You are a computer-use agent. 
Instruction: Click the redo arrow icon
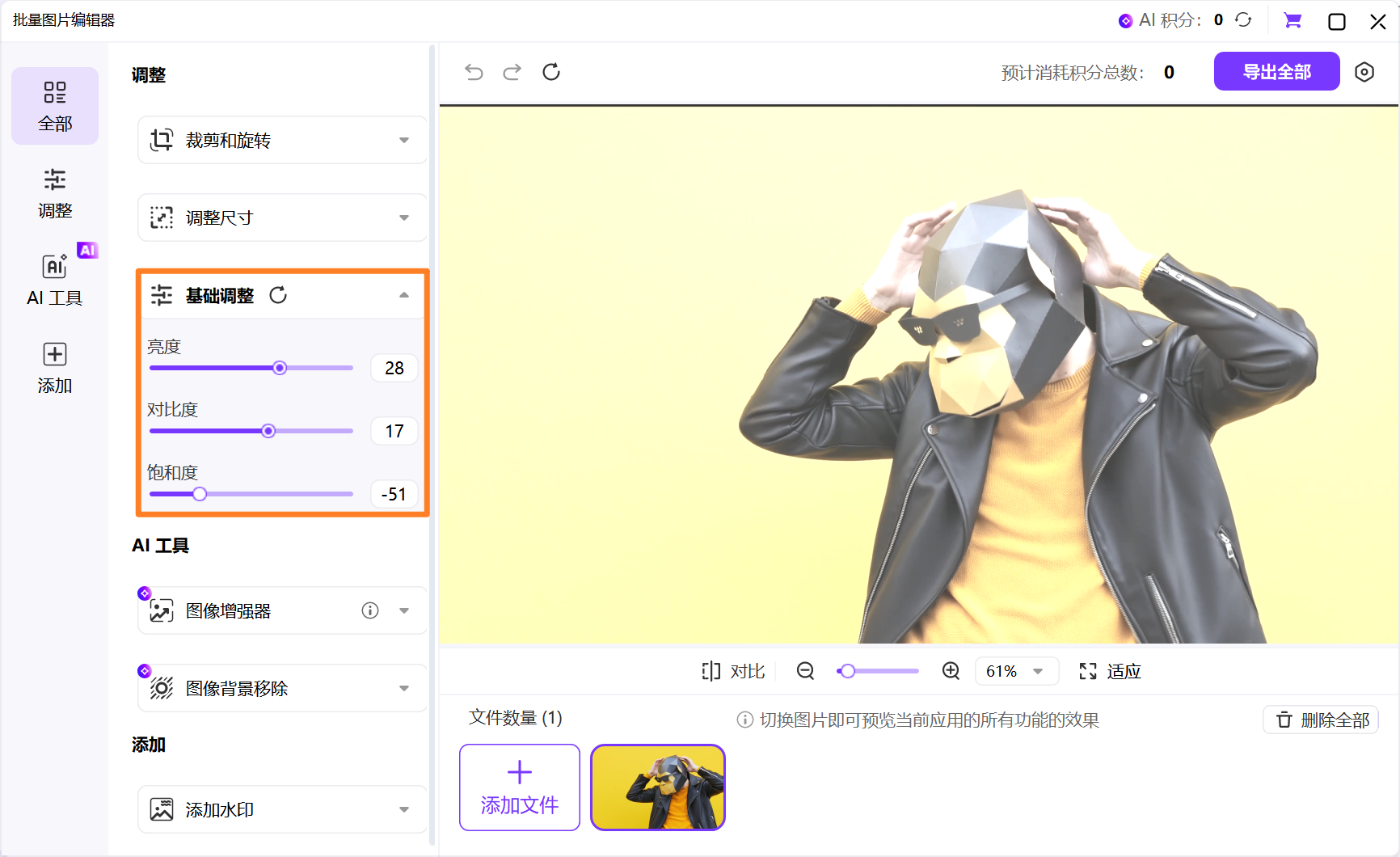tap(512, 72)
